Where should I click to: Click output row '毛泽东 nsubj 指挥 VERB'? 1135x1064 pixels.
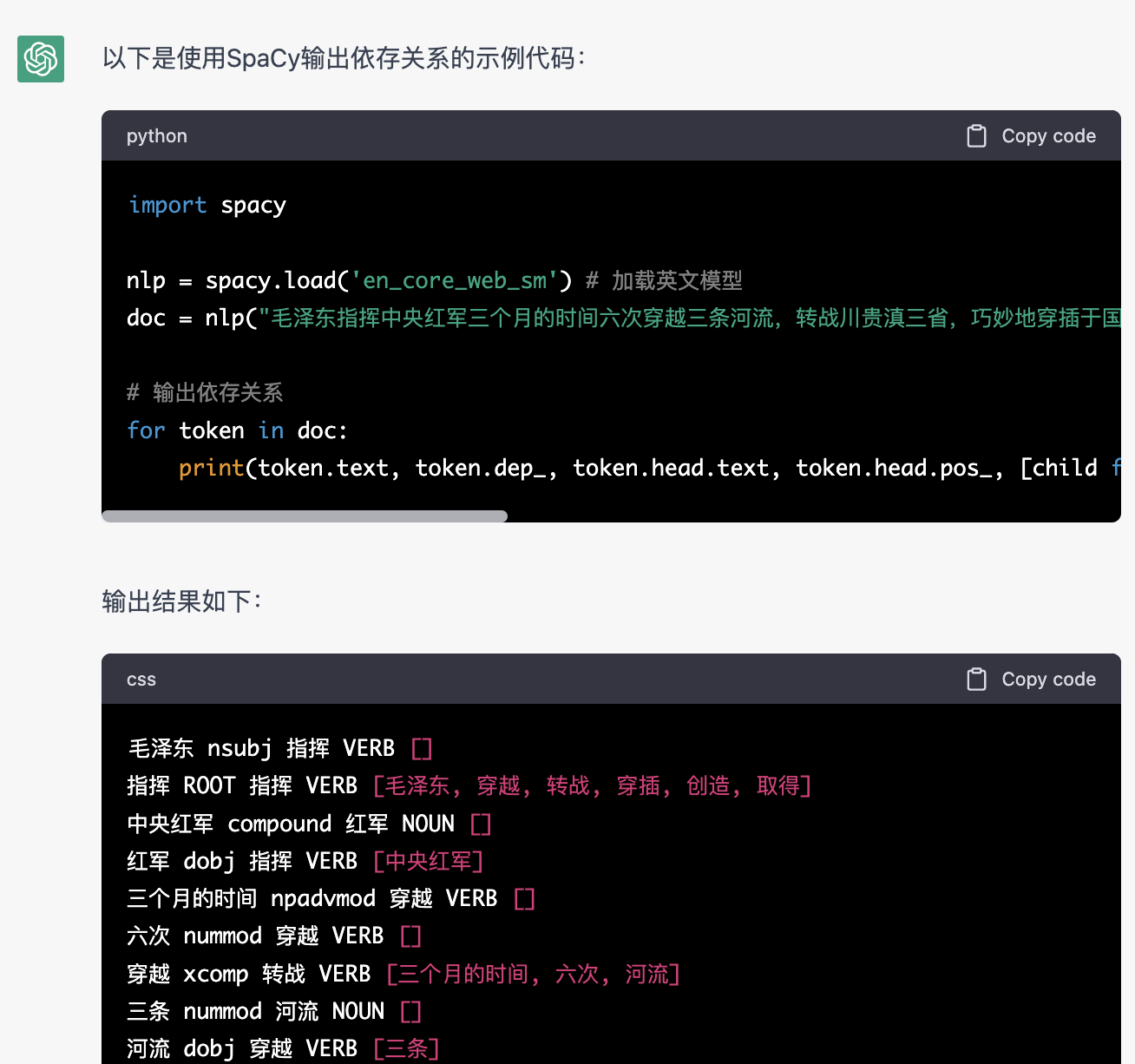click(x=280, y=748)
